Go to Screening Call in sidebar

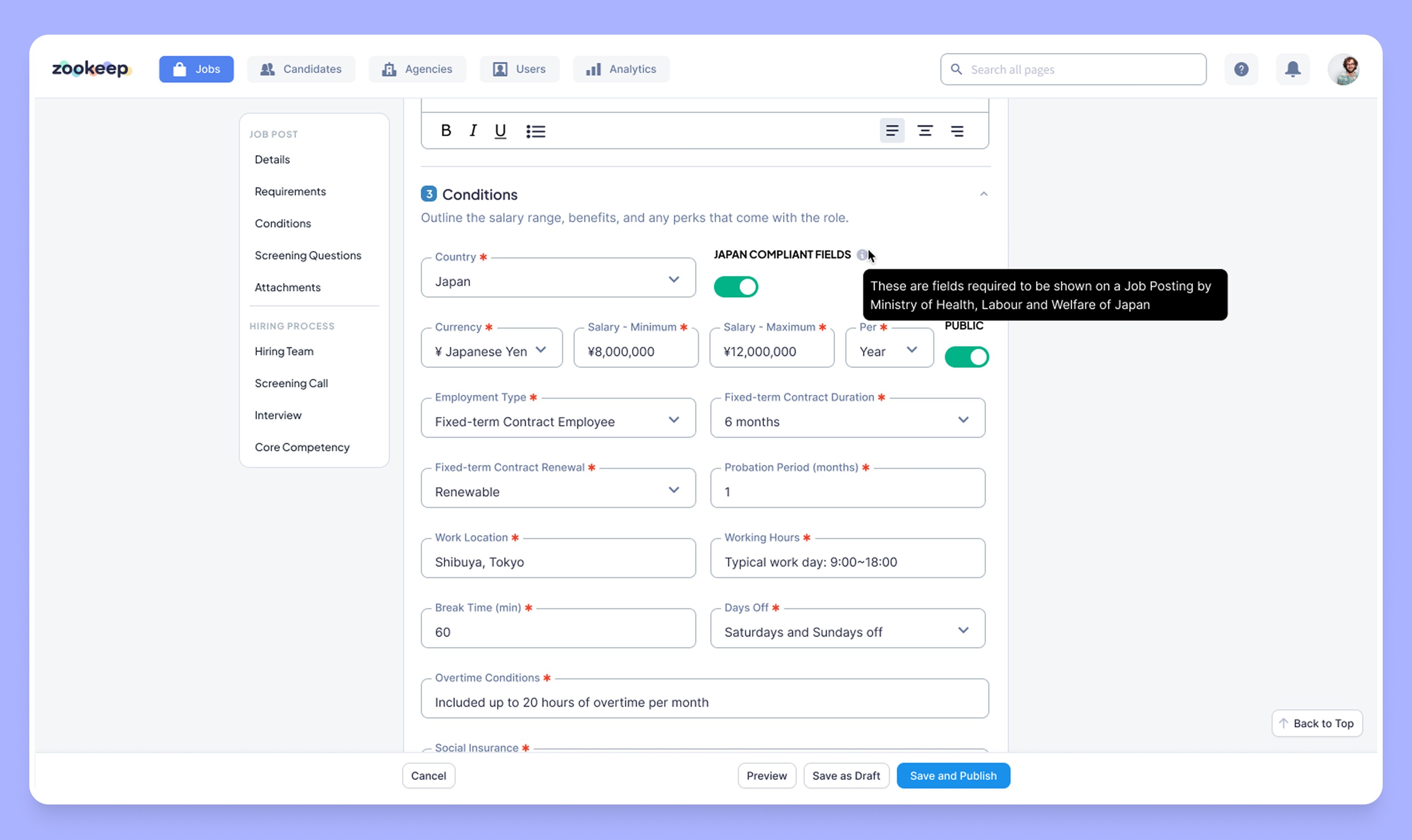coord(291,383)
